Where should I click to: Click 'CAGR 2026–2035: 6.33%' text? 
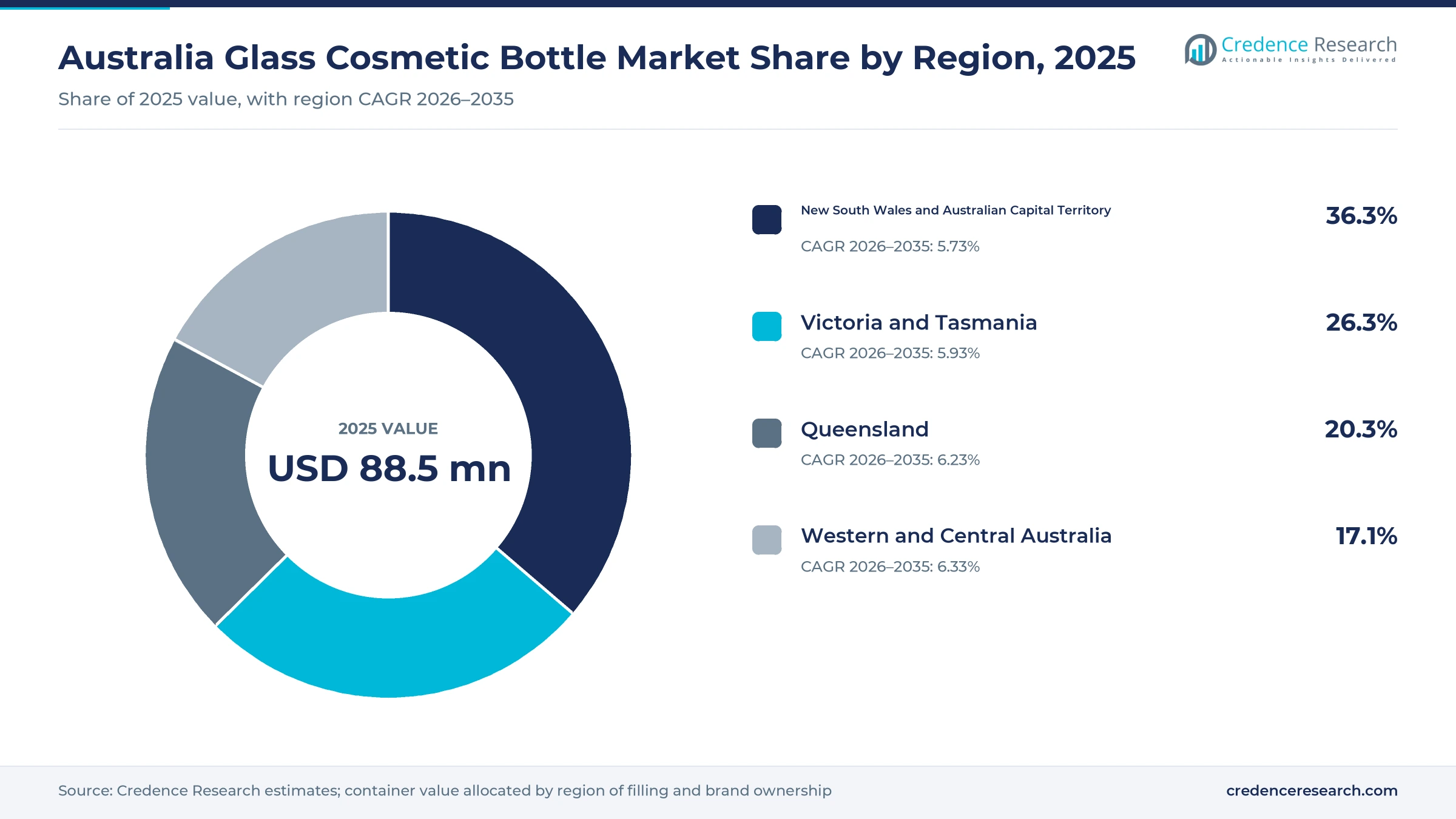[890, 567]
